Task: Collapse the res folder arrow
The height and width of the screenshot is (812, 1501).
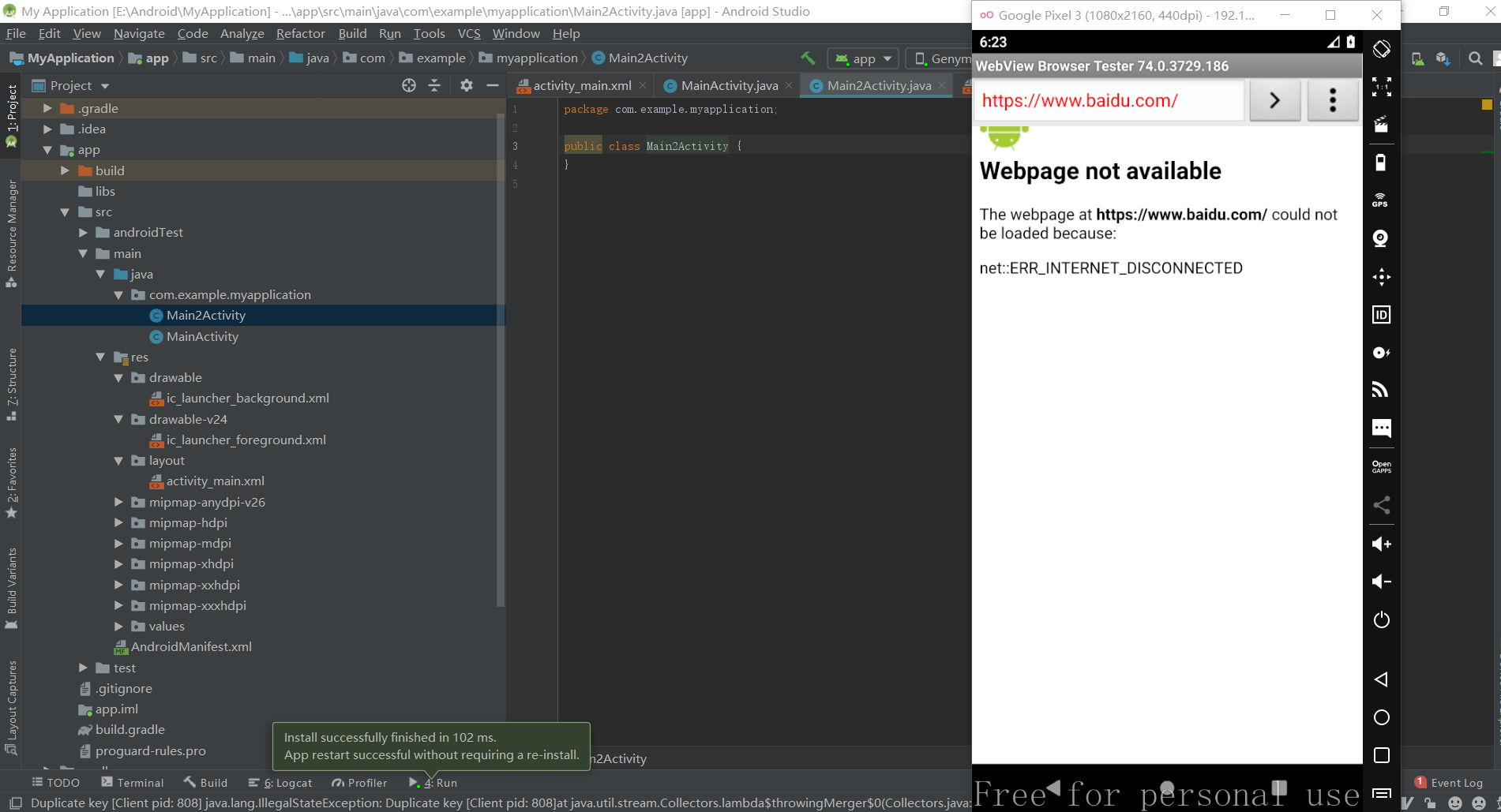Action: coord(100,357)
